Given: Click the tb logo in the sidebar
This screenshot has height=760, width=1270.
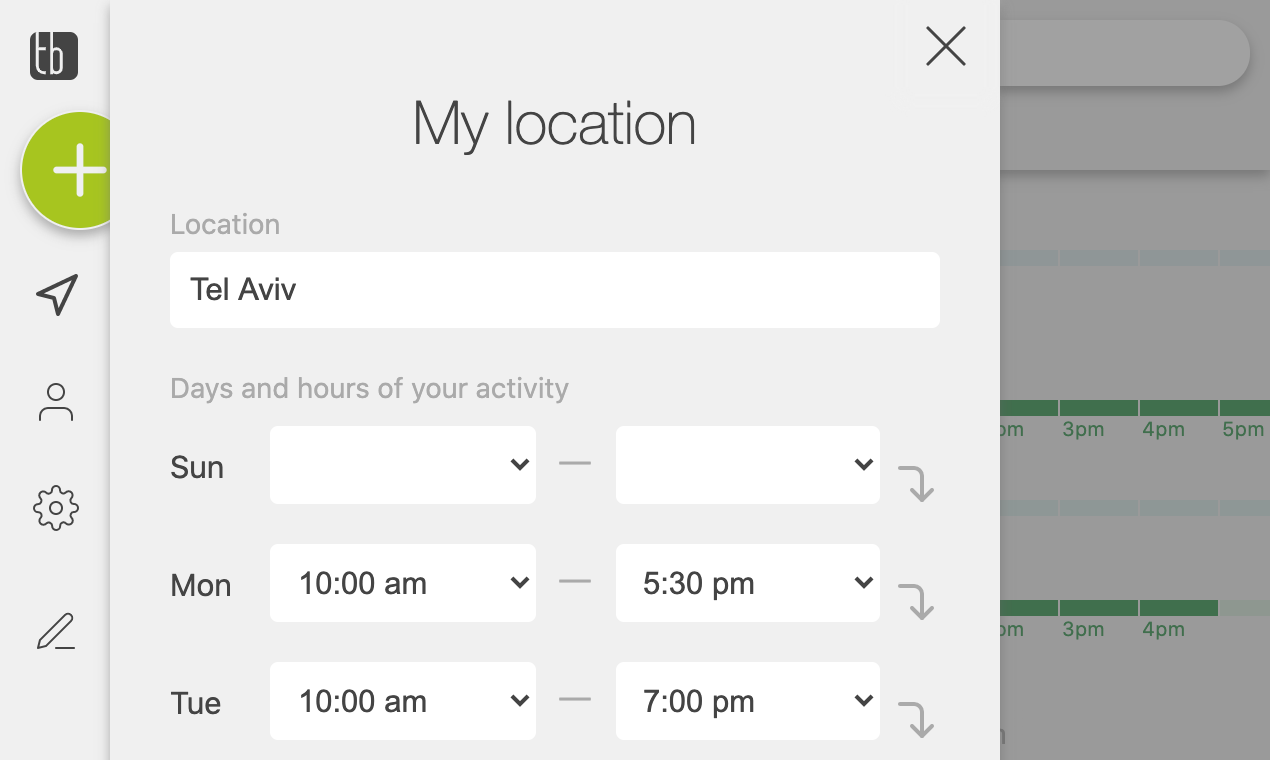Looking at the screenshot, I should (x=52, y=56).
